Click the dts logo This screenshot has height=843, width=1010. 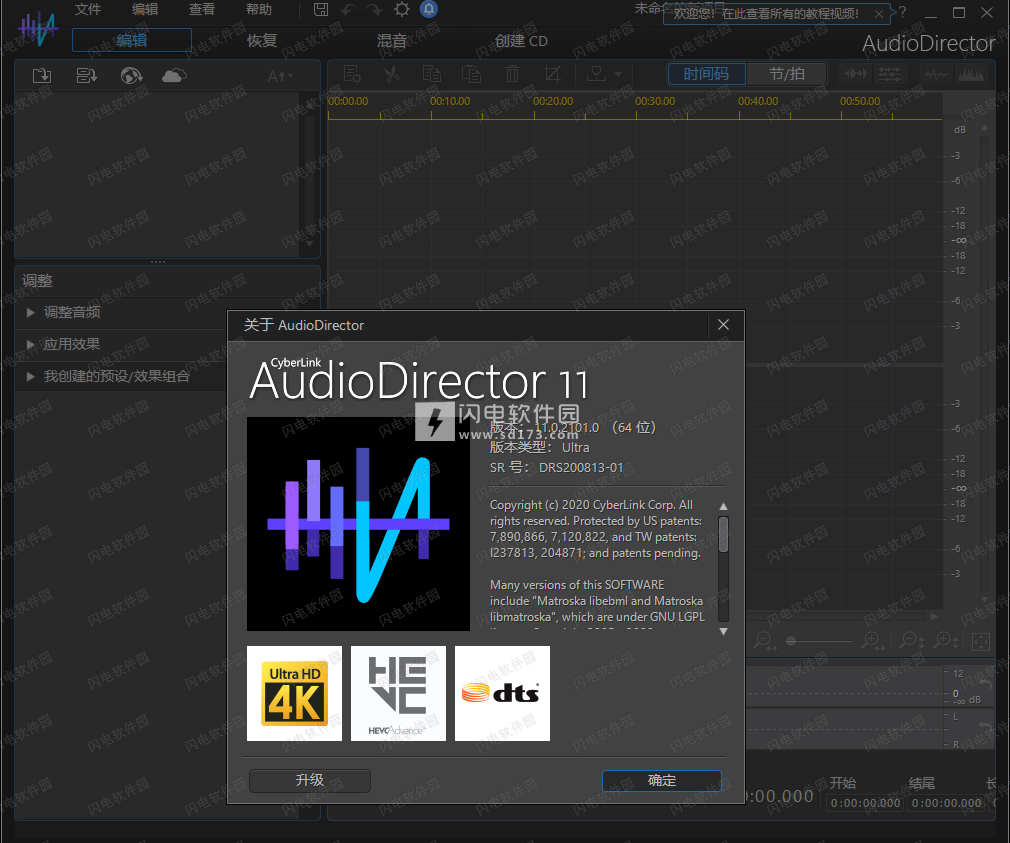pyautogui.click(x=502, y=694)
